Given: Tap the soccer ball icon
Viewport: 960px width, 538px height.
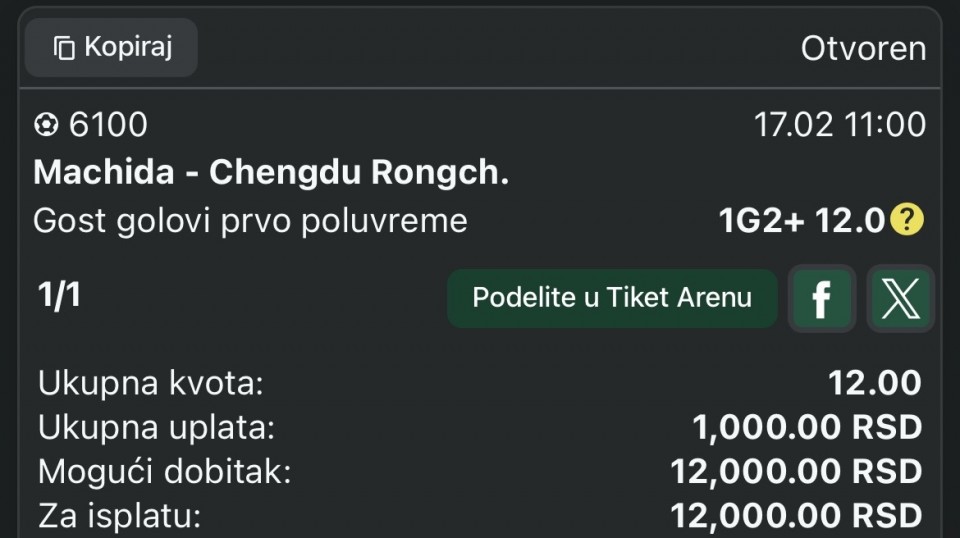Looking at the screenshot, I should click(x=46, y=125).
